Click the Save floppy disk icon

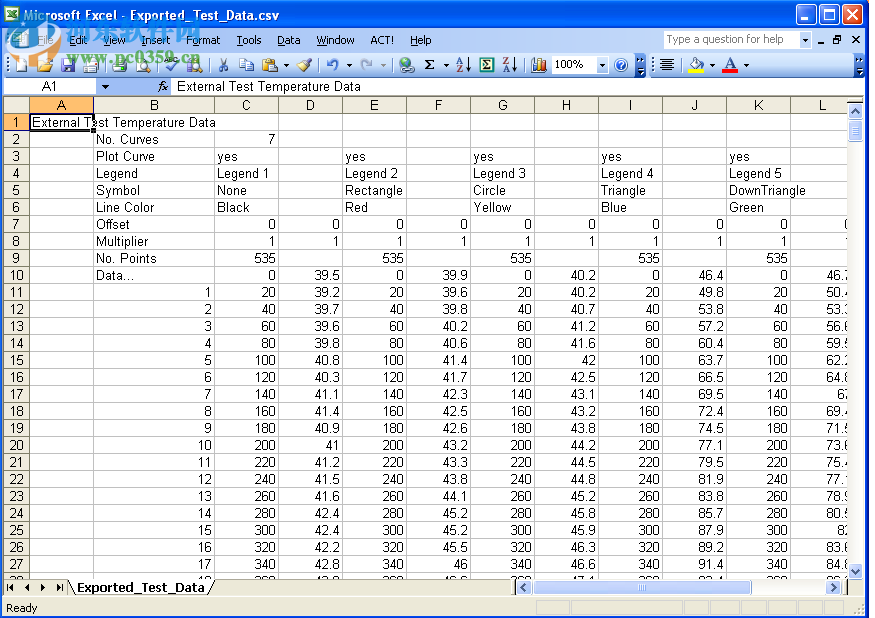pos(68,65)
